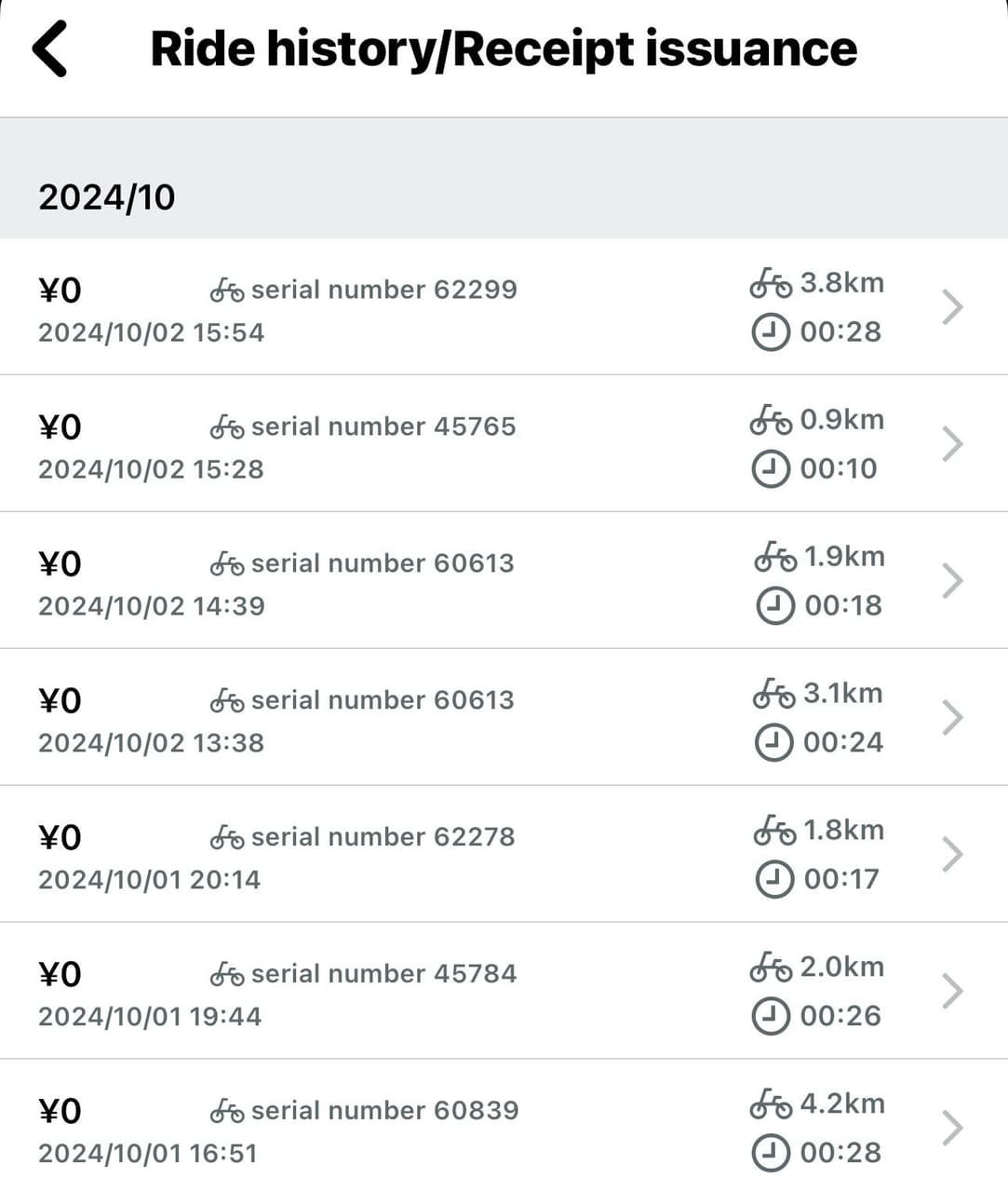The width and height of the screenshot is (1008, 1191).
Task: Click clock icon next to 00:26 duration
Action: click(x=771, y=1016)
